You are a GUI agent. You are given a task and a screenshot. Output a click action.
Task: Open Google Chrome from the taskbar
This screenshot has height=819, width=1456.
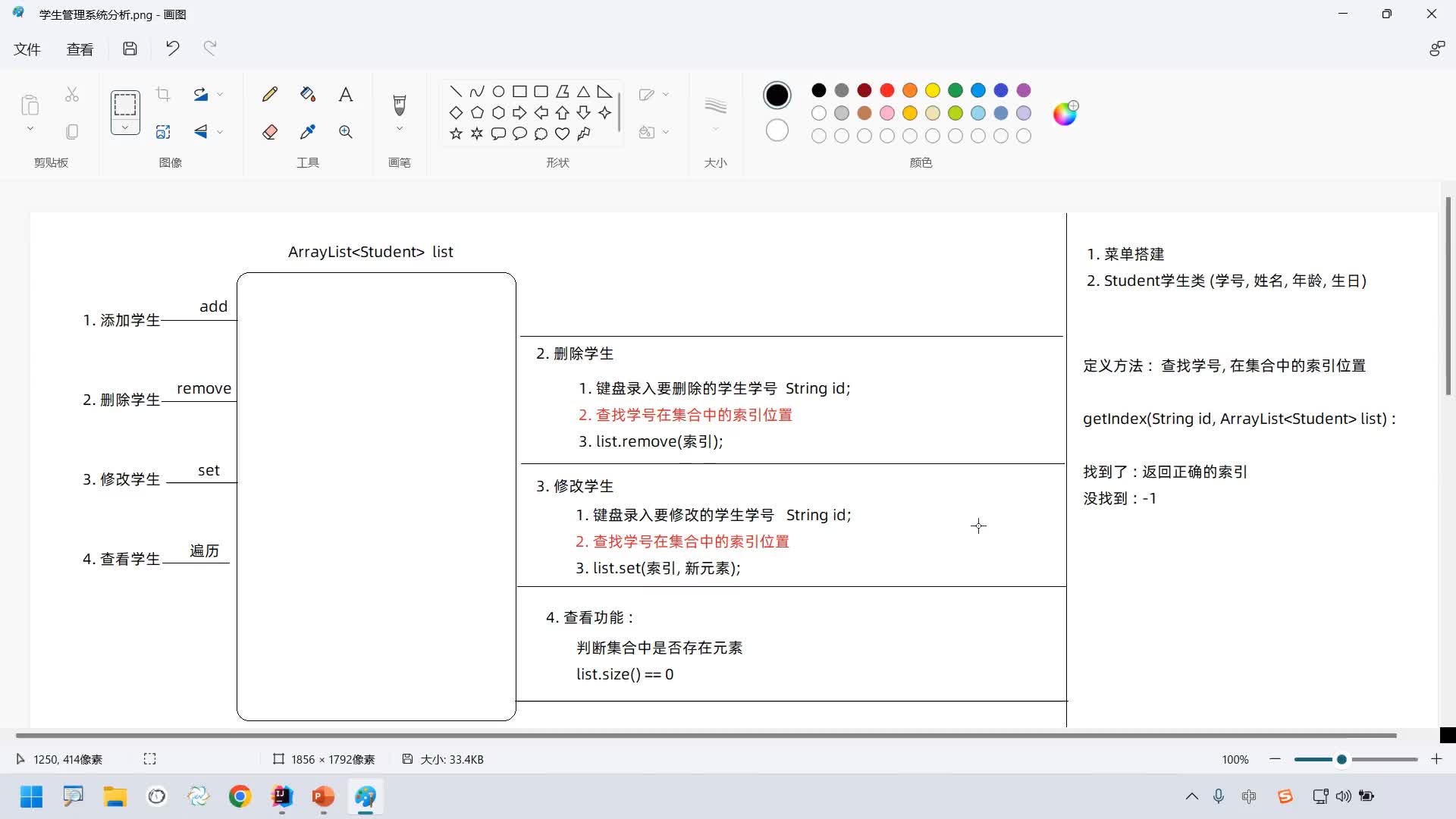(x=240, y=796)
